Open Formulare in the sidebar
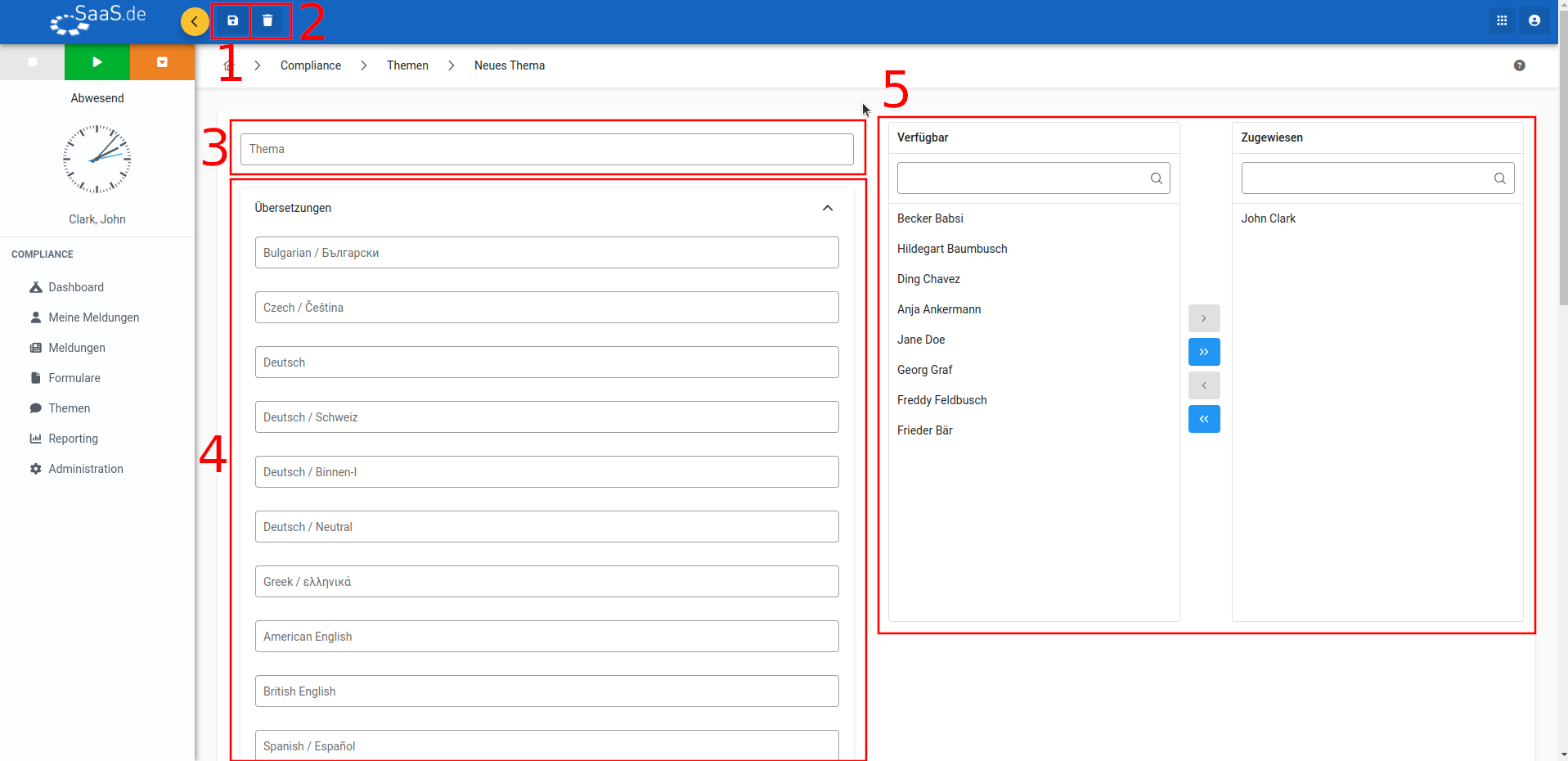The height and width of the screenshot is (761, 1568). (74, 378)
